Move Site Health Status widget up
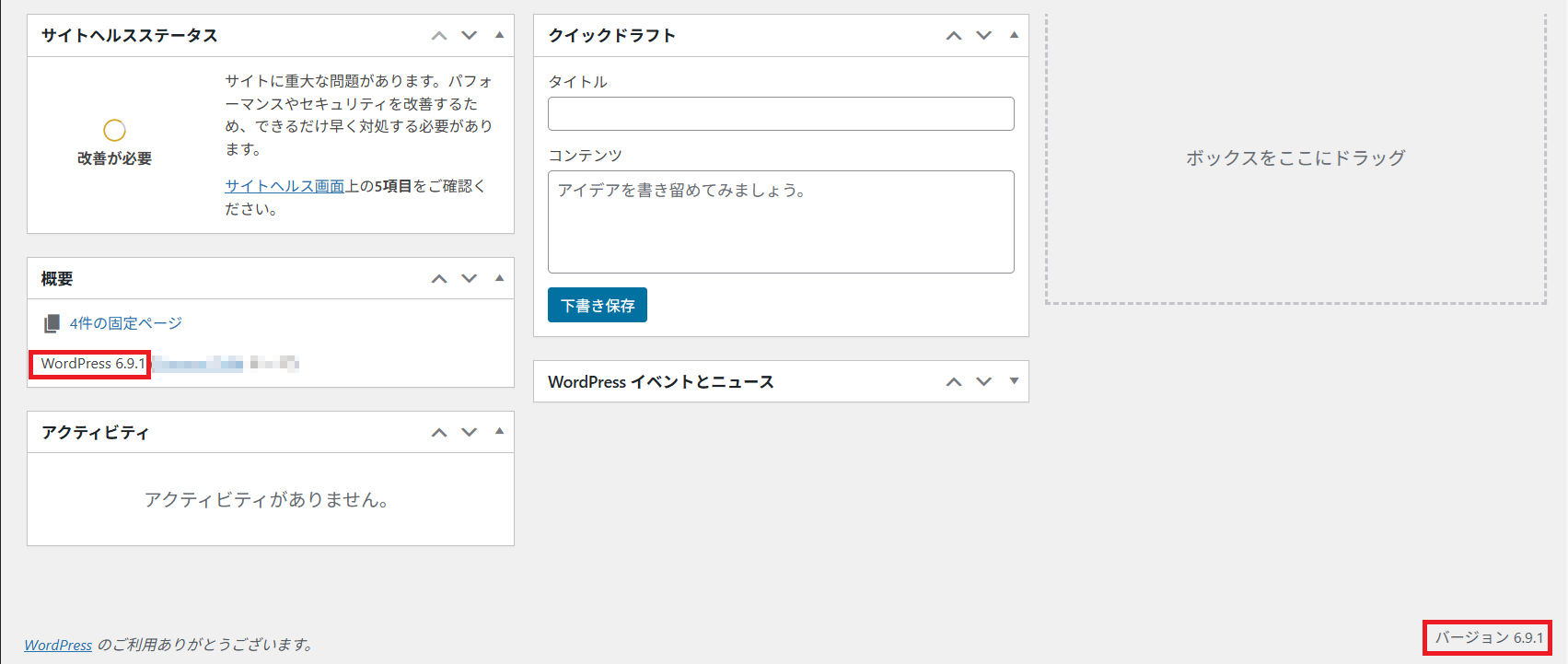This screenshot has width=1568, height=664. tap(439, 36)
